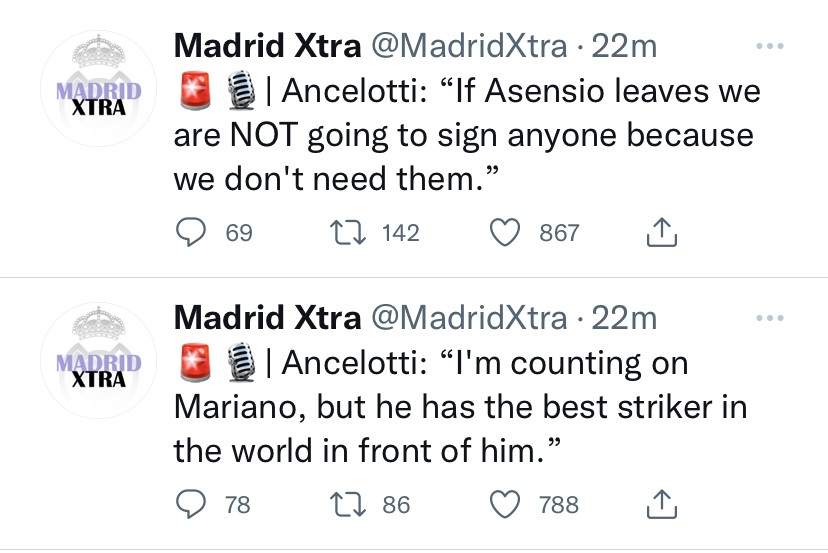Viewport: 828px width, 553px height.
Task: Reply to the Asensio tweet
Action: point(191,233)
